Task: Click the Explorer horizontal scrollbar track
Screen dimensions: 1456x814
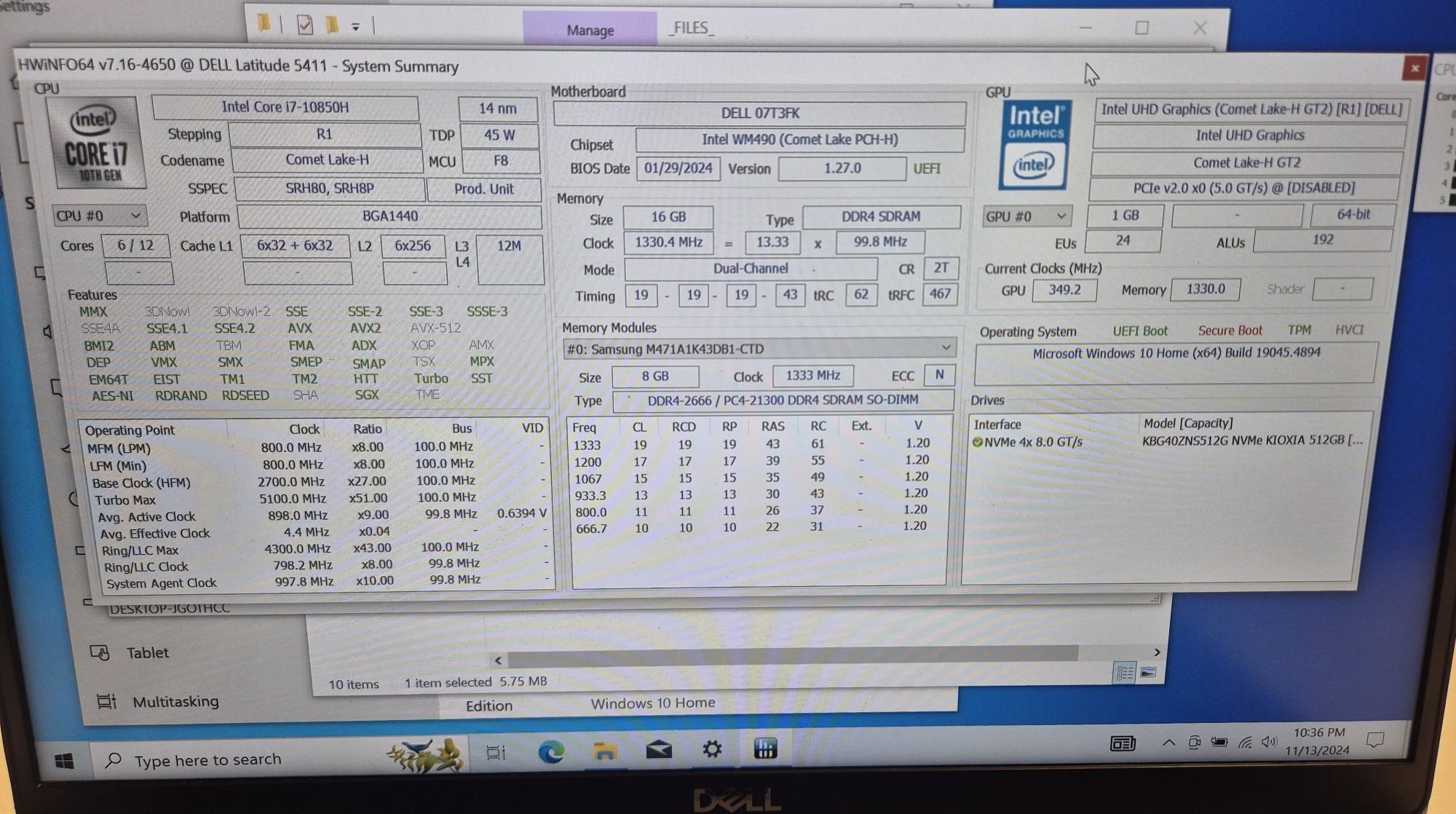Action: [x=792, y=655]
